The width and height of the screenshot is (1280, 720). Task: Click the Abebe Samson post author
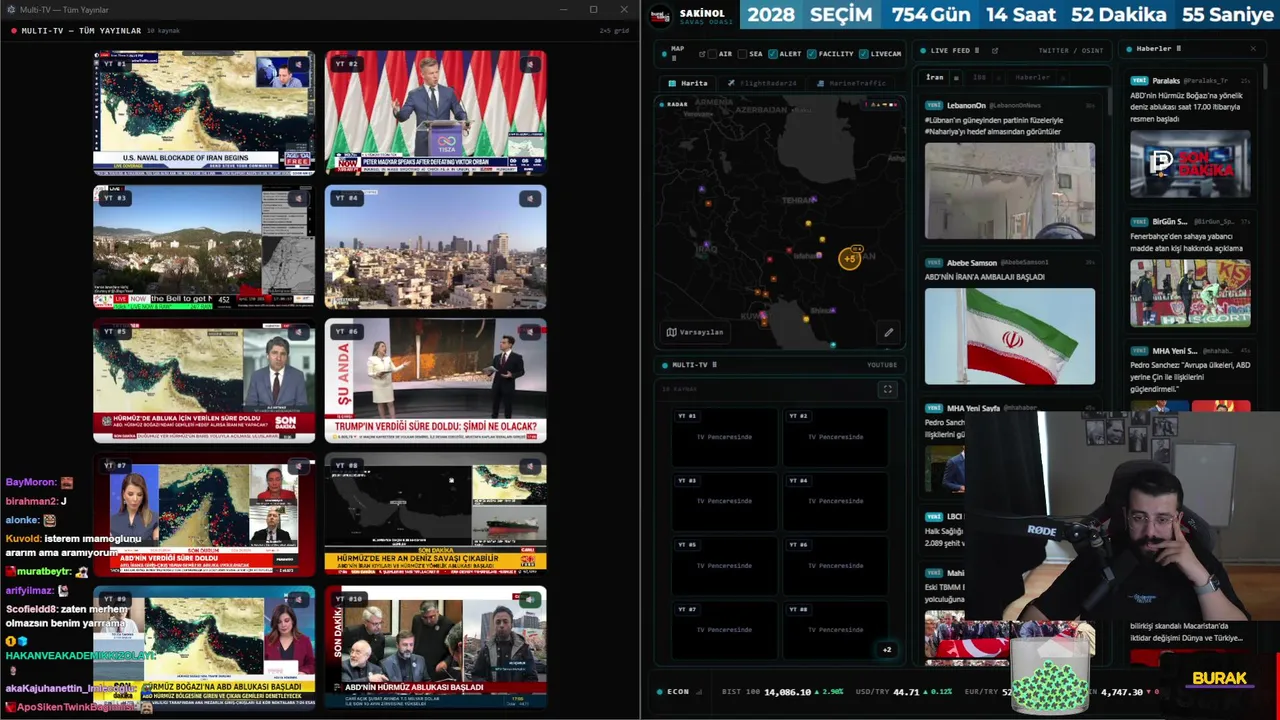click(x=972, y=262)
